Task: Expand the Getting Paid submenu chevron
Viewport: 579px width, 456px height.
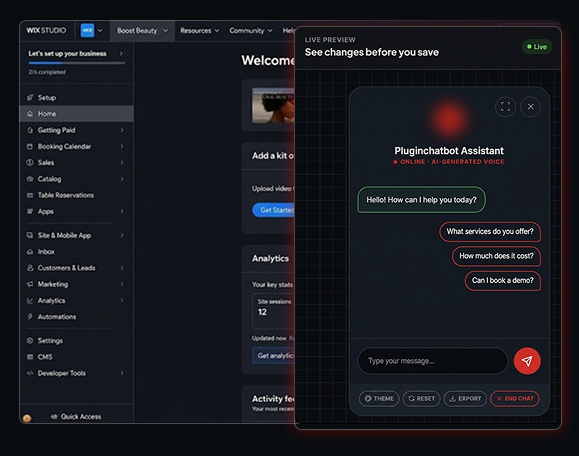Action: (x=121, y=130)
